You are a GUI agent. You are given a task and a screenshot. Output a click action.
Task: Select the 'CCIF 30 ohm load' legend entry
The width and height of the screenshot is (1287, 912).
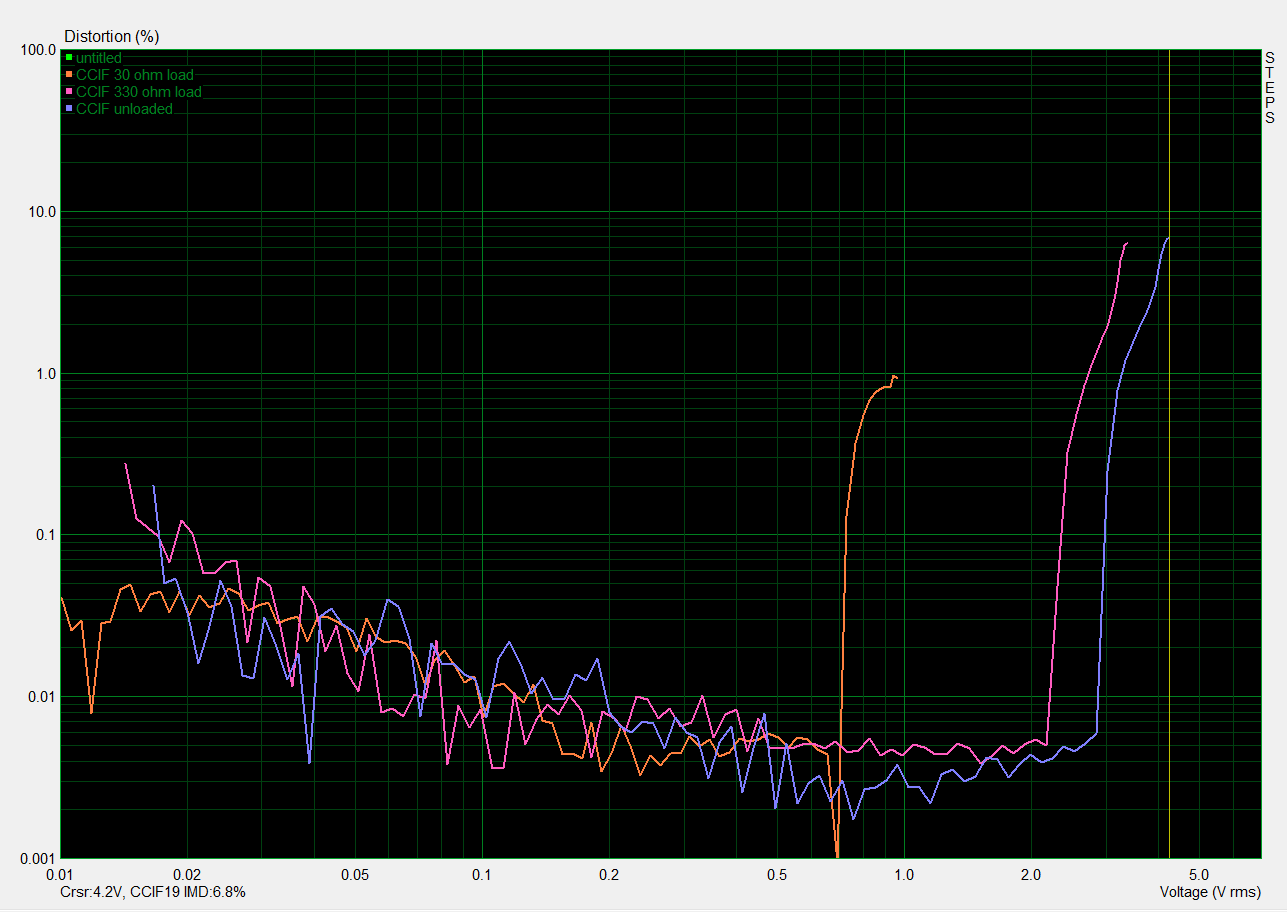(x=134, y=75)
